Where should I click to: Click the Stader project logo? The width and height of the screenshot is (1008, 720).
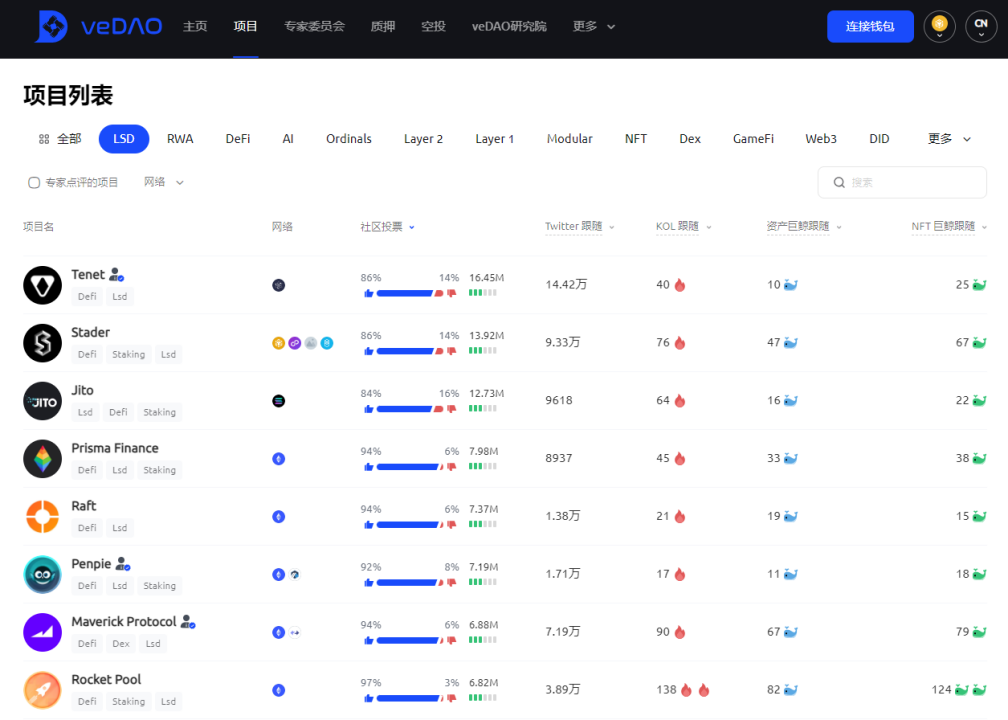point(42,343)
